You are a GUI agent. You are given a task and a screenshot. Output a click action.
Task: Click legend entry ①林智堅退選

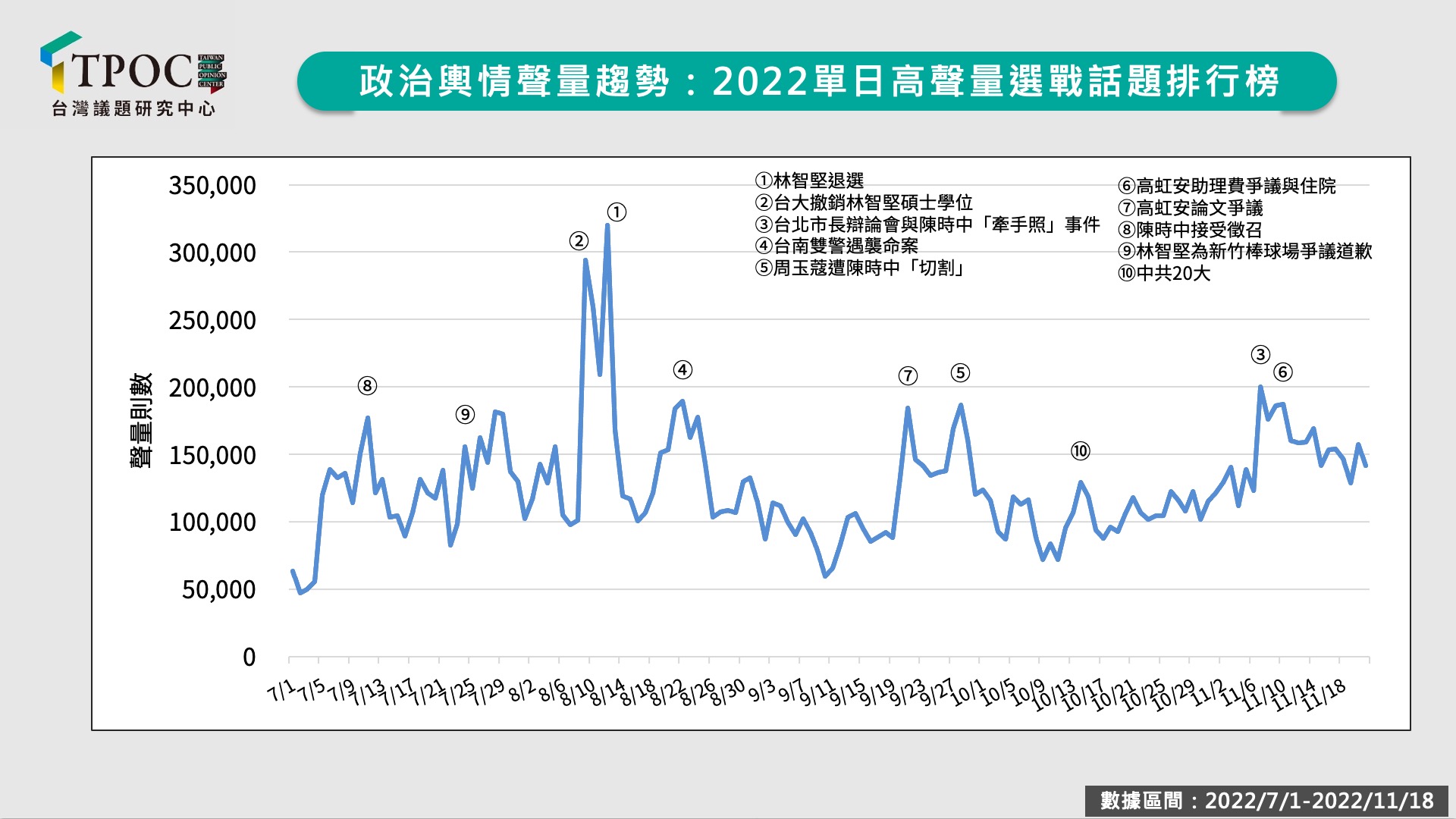pos(809,180)
